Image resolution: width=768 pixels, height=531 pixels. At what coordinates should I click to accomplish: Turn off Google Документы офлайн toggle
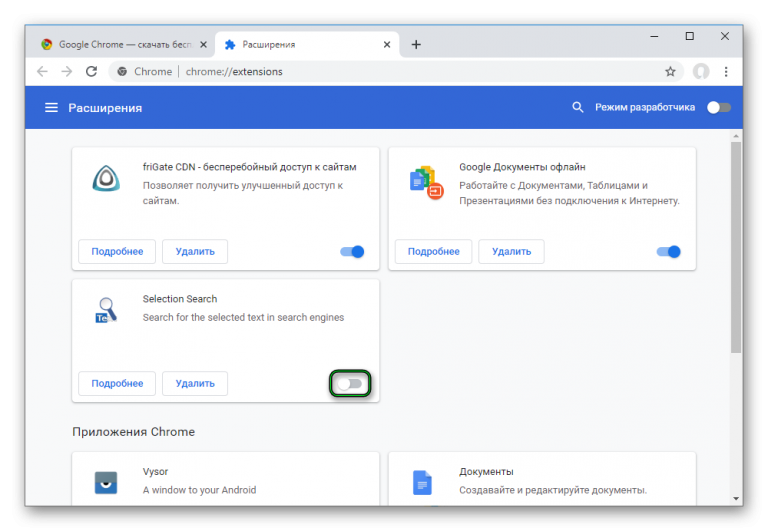point(669,252)
